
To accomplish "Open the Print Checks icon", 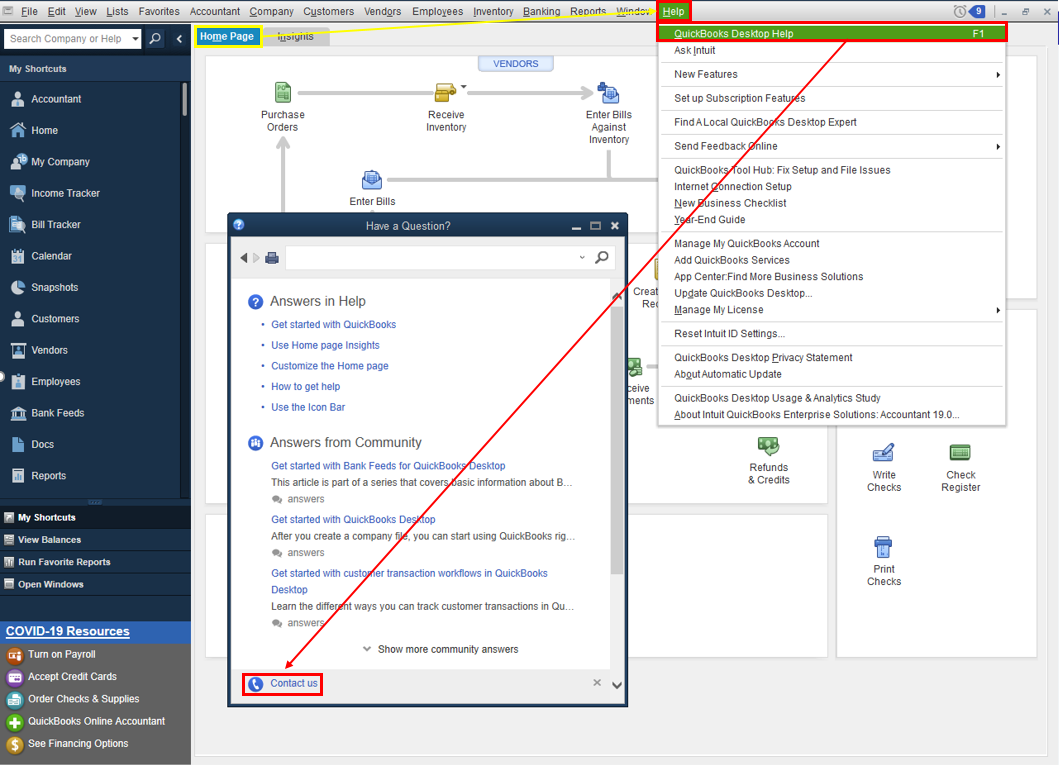I will 883,547.
